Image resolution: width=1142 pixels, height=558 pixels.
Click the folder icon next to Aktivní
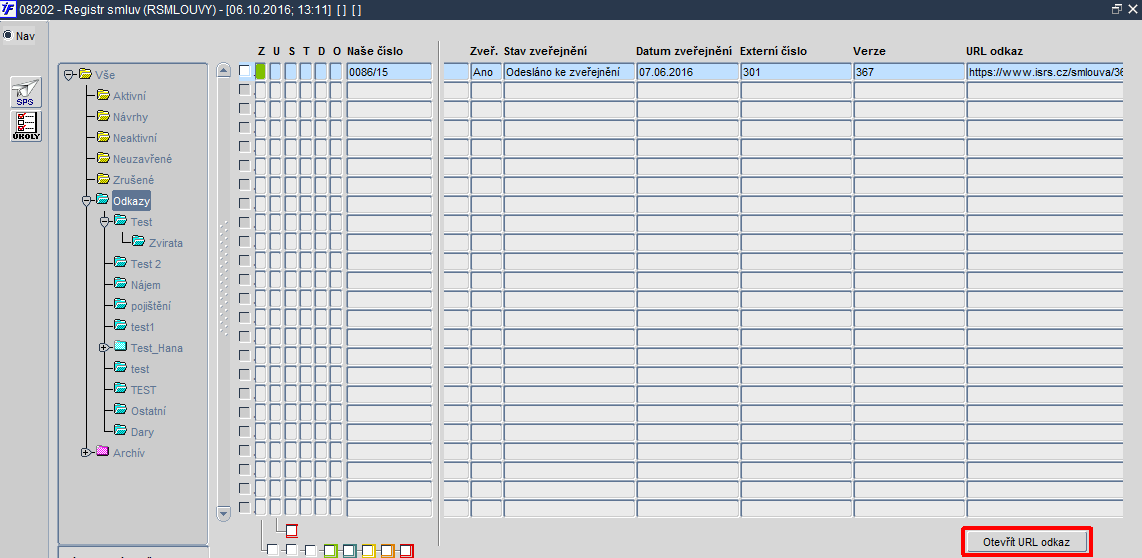click(x=103, y=95)
